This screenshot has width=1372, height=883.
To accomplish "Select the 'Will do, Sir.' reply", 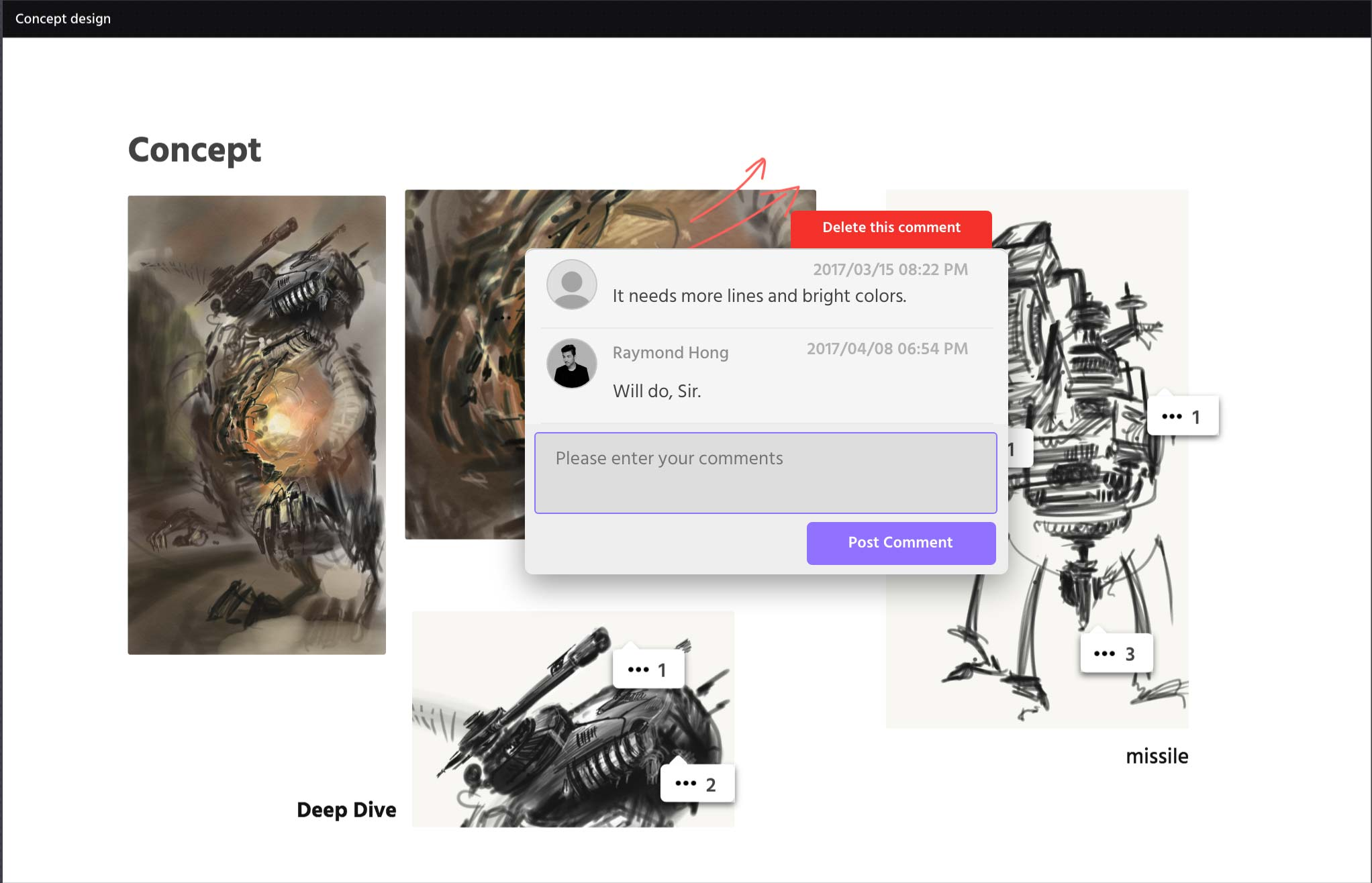I will click(x=656, y=391).
